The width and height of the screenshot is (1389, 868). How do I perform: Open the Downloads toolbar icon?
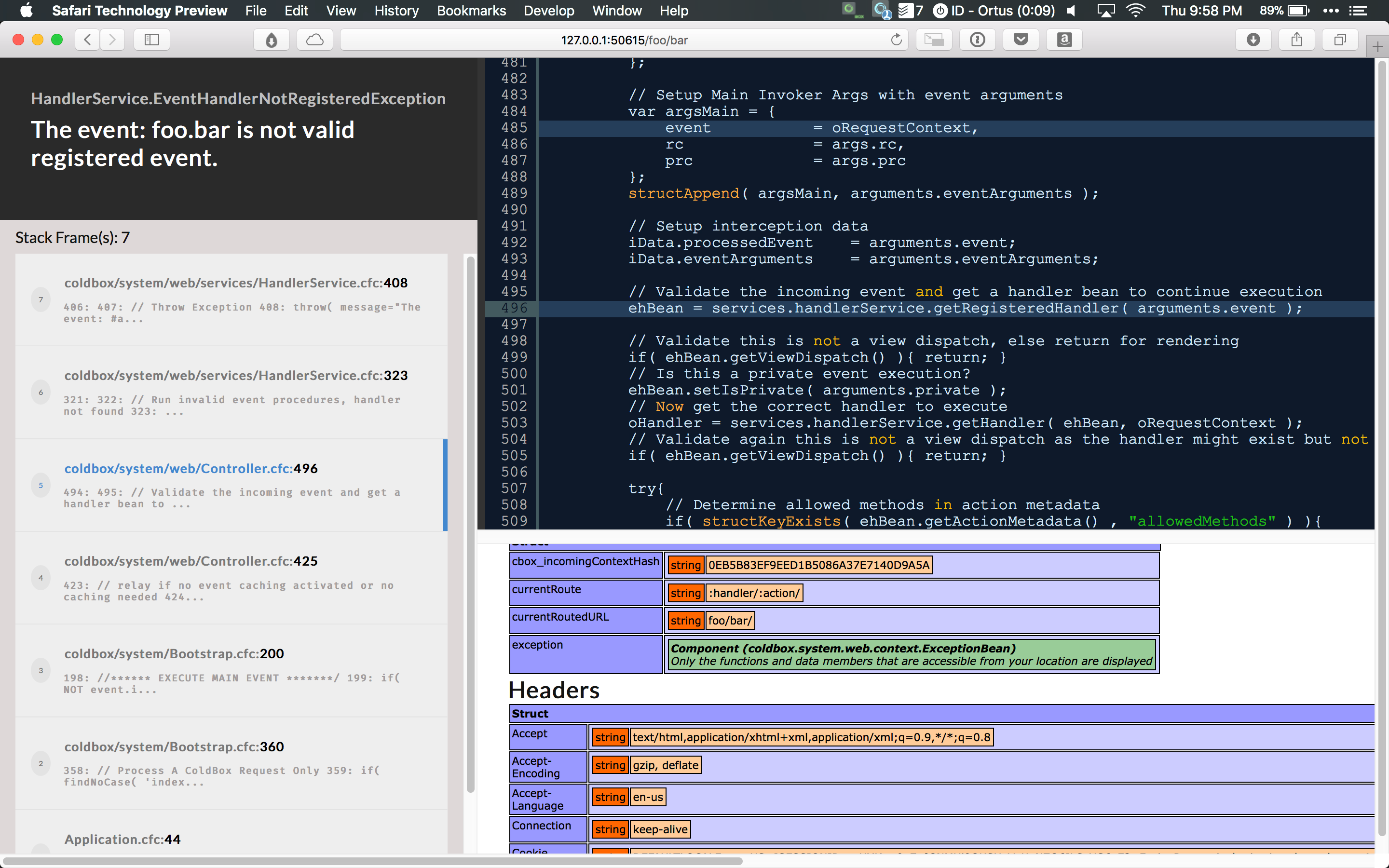[x=1253, y=40]
